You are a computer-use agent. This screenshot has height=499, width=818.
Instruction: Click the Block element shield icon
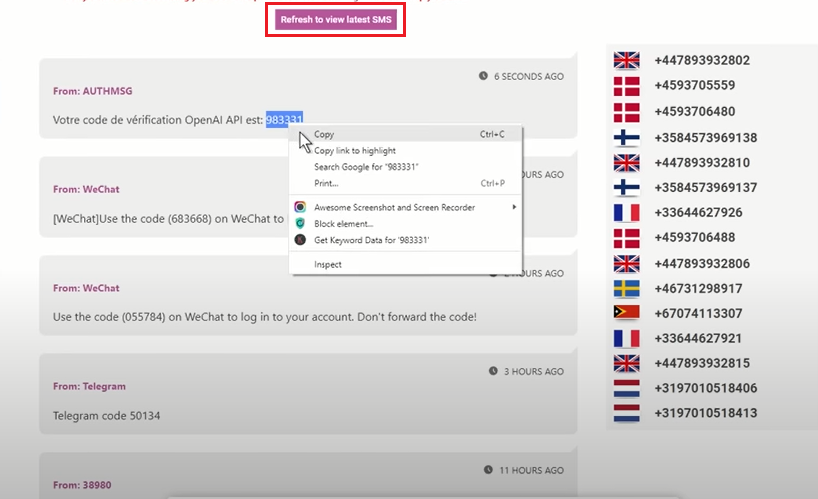click(300, 224)
